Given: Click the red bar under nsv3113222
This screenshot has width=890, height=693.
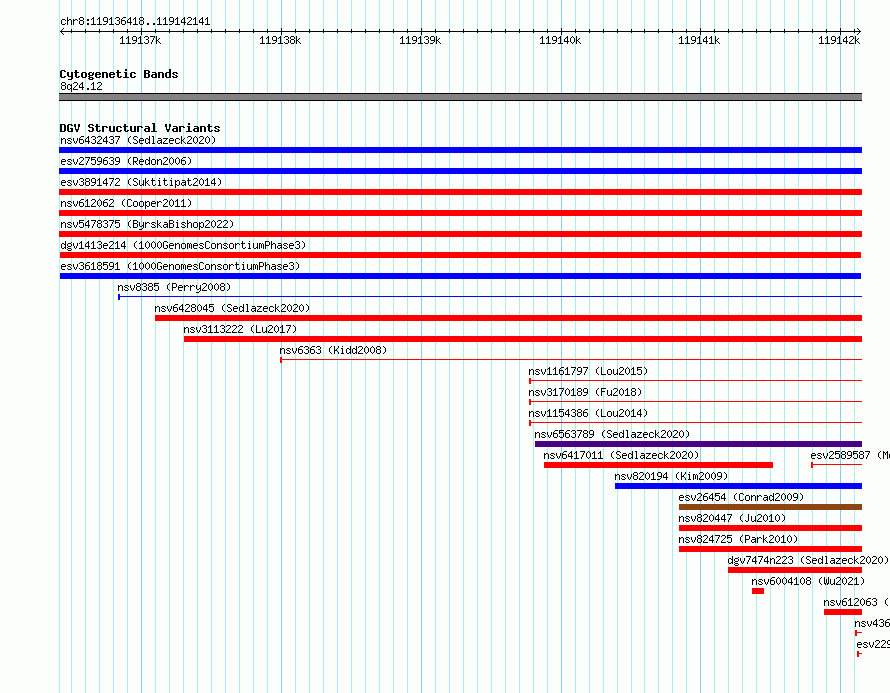Looking at the screenshot, I should (x=523, y=339).
